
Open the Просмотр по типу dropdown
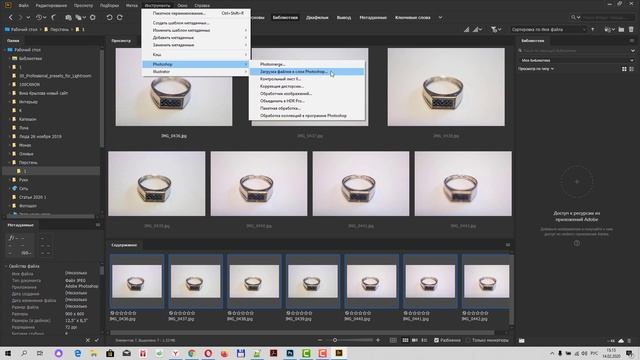click(x=536, y=69)
